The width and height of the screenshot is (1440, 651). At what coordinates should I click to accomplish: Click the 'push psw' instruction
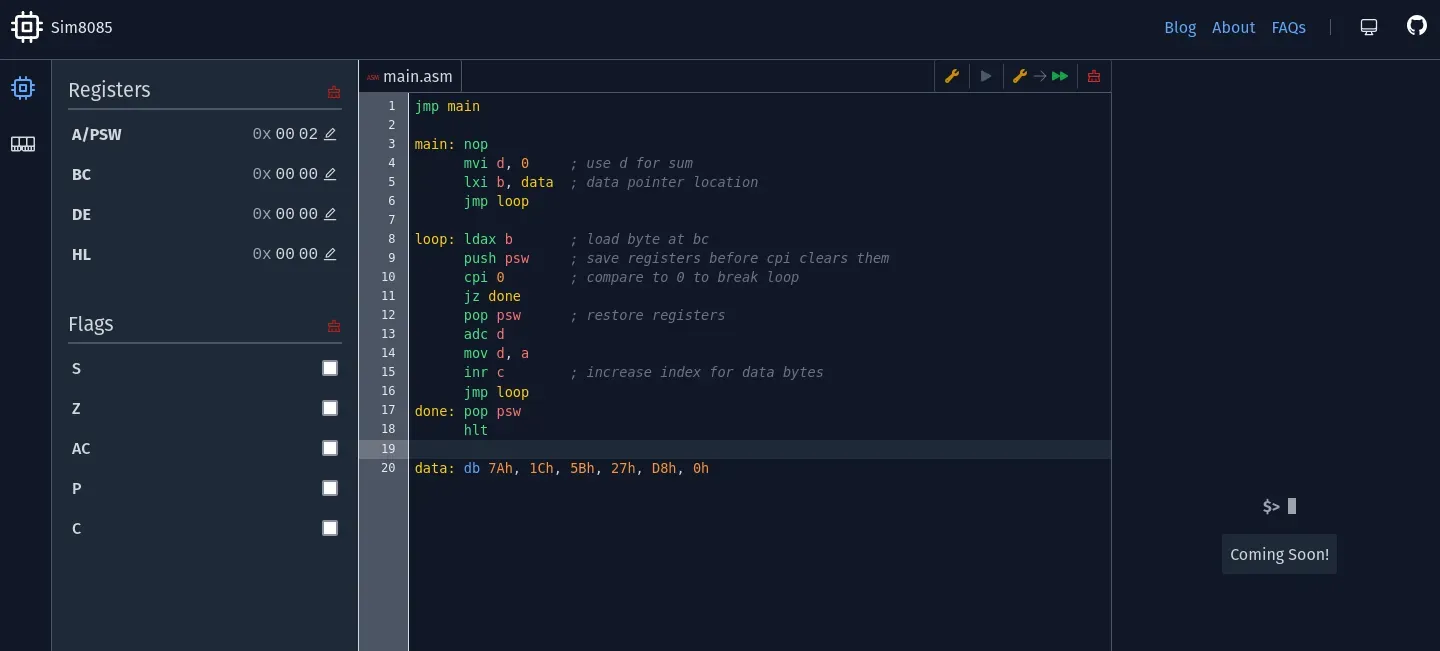click(x=496, y=258)
